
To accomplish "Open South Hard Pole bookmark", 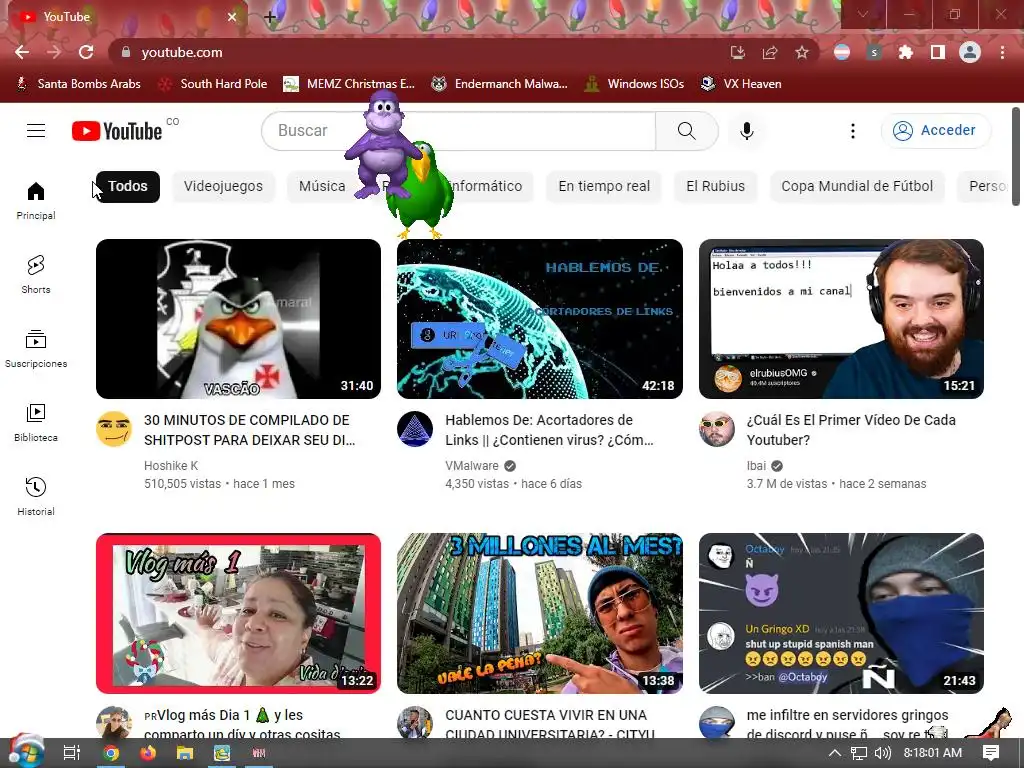I will coord(214,84).
